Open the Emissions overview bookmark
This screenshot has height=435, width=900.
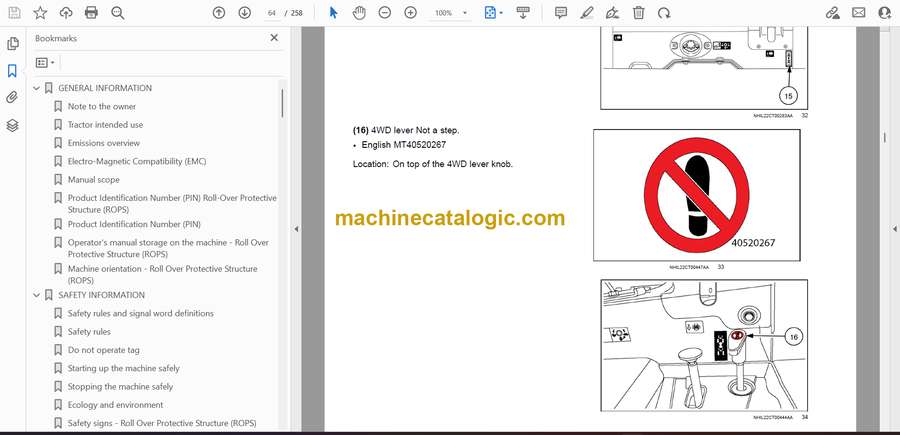point(103,143)
